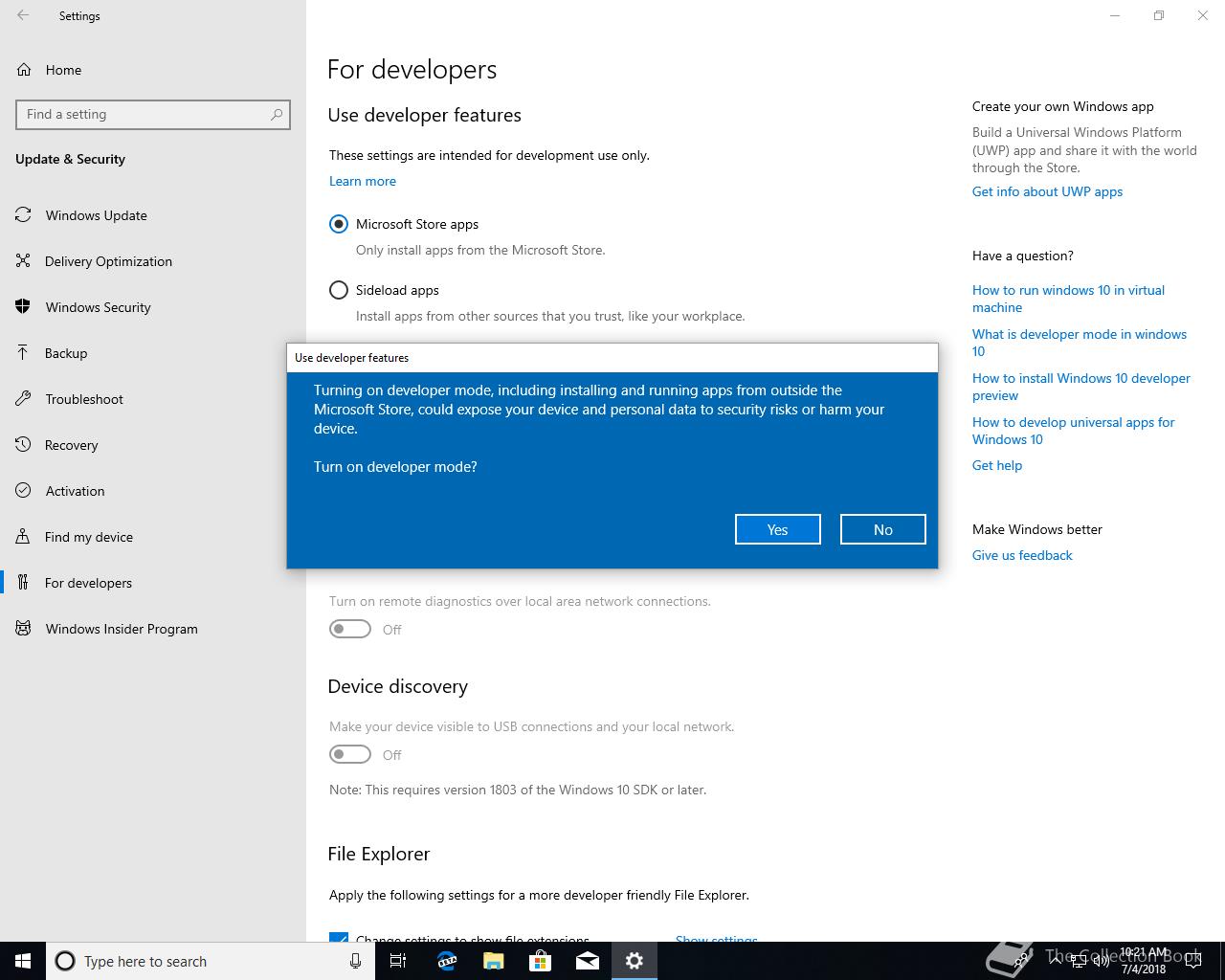Confirm developer mode with Yes
1225x980 pixels.
[x=778, y=529]
